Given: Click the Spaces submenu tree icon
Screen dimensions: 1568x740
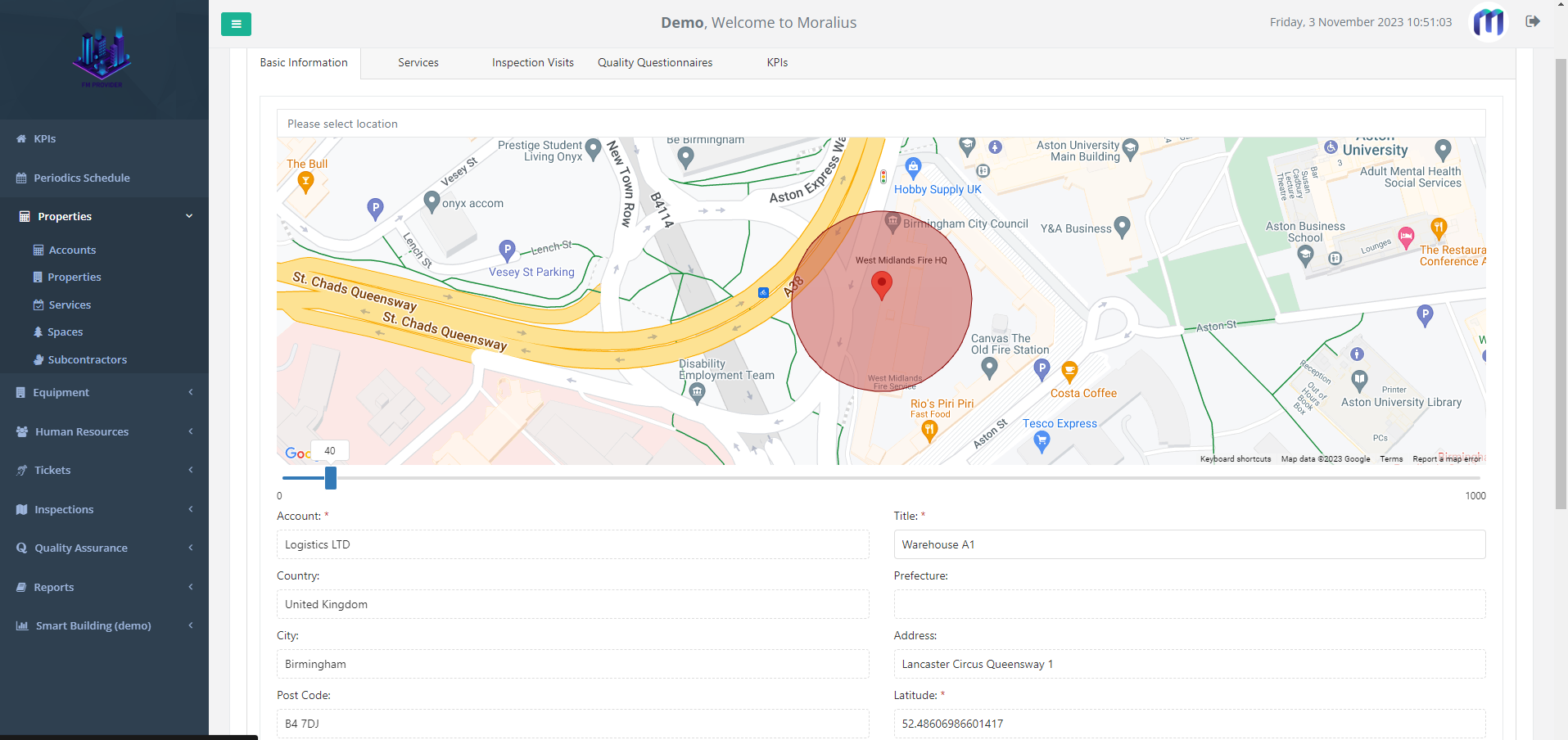Looking at the screenshot, I should 38,332.
